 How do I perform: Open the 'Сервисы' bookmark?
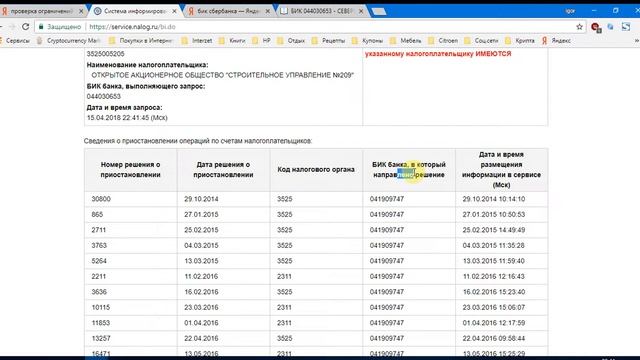tap(15, 41)
